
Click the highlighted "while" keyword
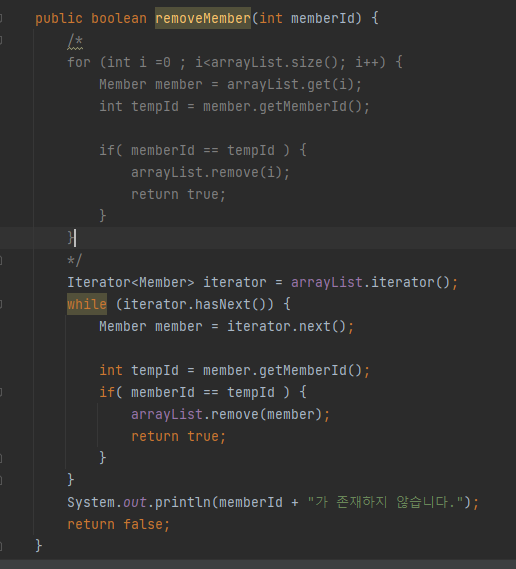[x=87, y=304]
